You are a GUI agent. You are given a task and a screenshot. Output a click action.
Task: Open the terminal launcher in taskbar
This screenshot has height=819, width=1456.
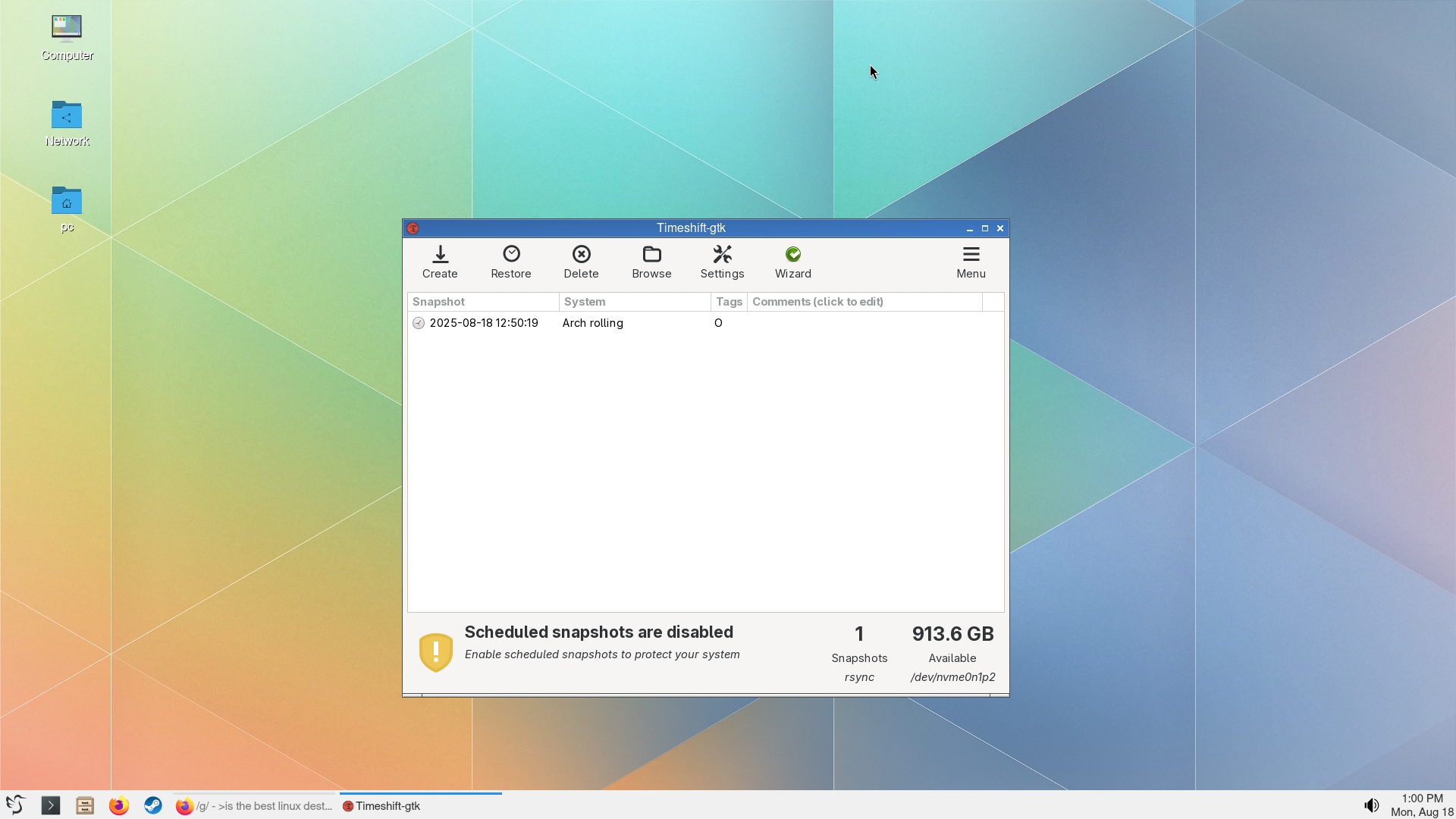pyautogui.click(x=50, y=805)
